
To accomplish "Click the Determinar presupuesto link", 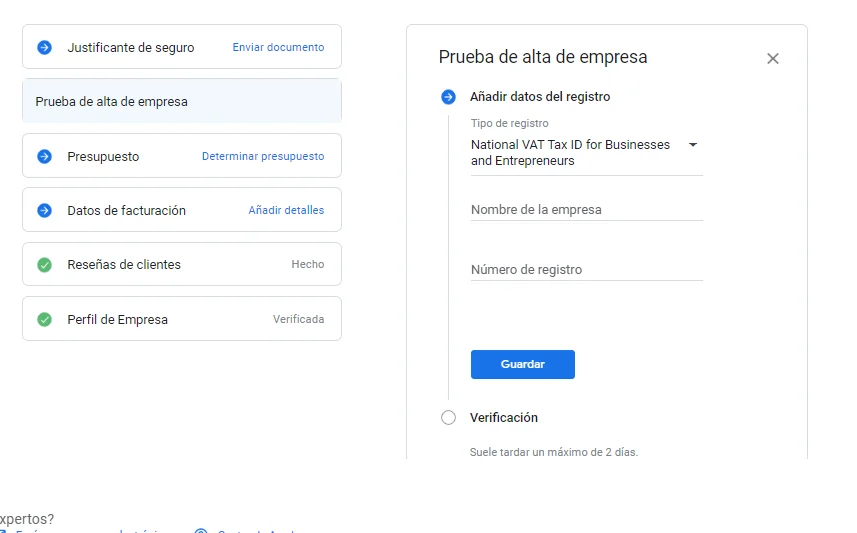I will (263, 156).
